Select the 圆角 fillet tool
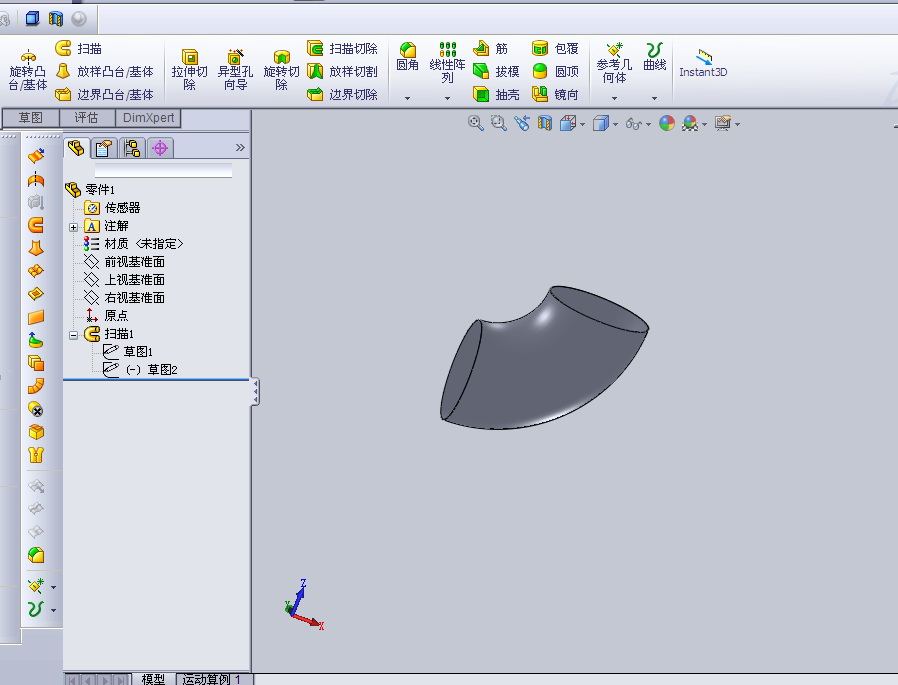This screenshot has width=898, height=685. coord(407,57)
